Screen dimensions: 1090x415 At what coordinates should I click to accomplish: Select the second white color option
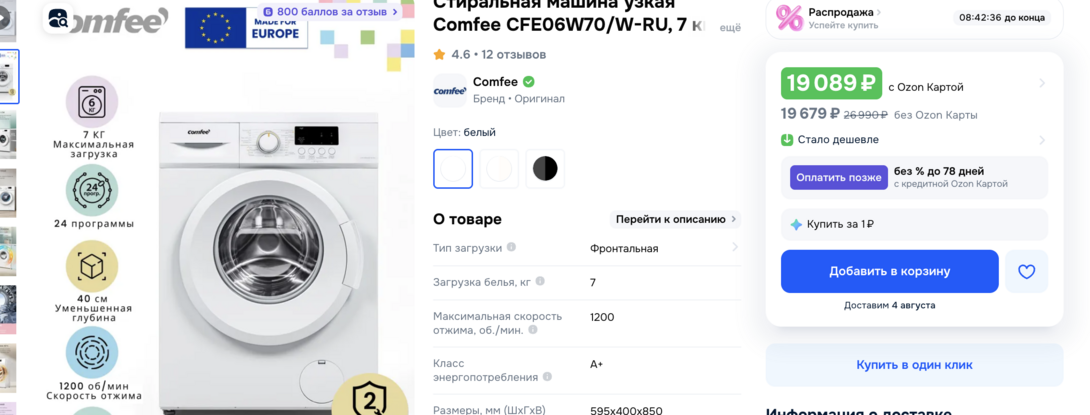pyautogui.click(x=499, y=169)
